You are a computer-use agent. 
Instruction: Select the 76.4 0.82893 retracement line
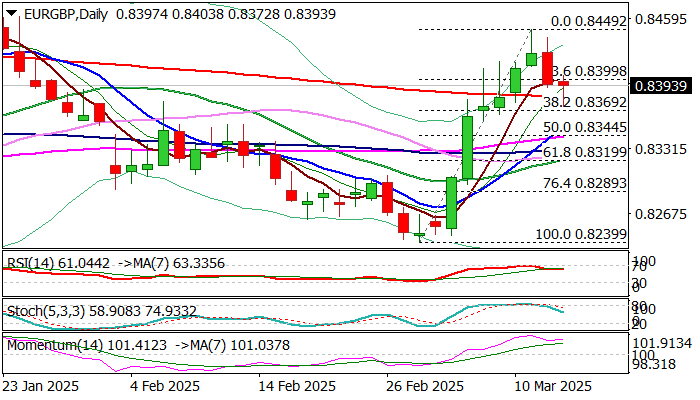[585, 183]
